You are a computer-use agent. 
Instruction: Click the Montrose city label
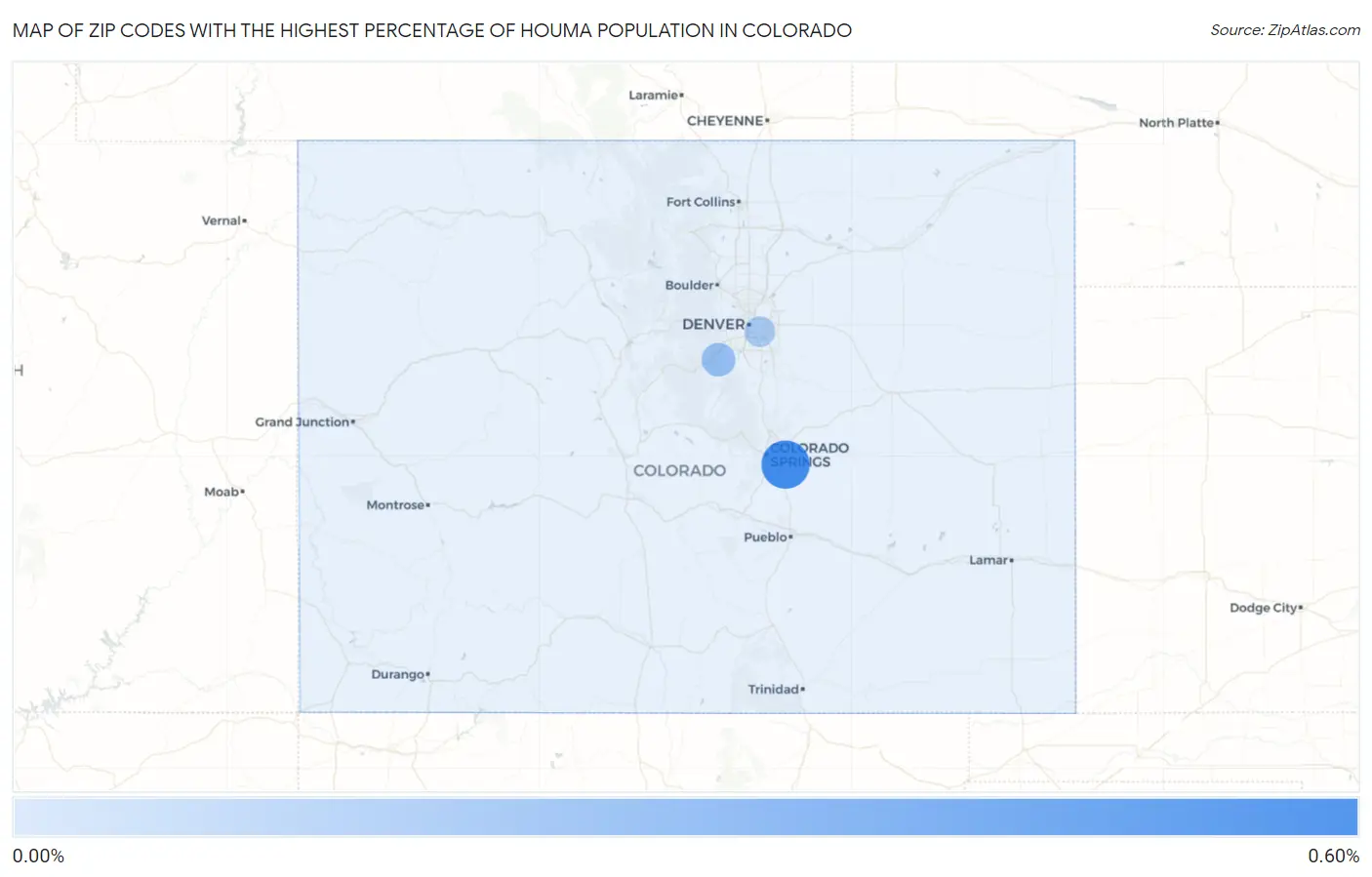[395, 505]
